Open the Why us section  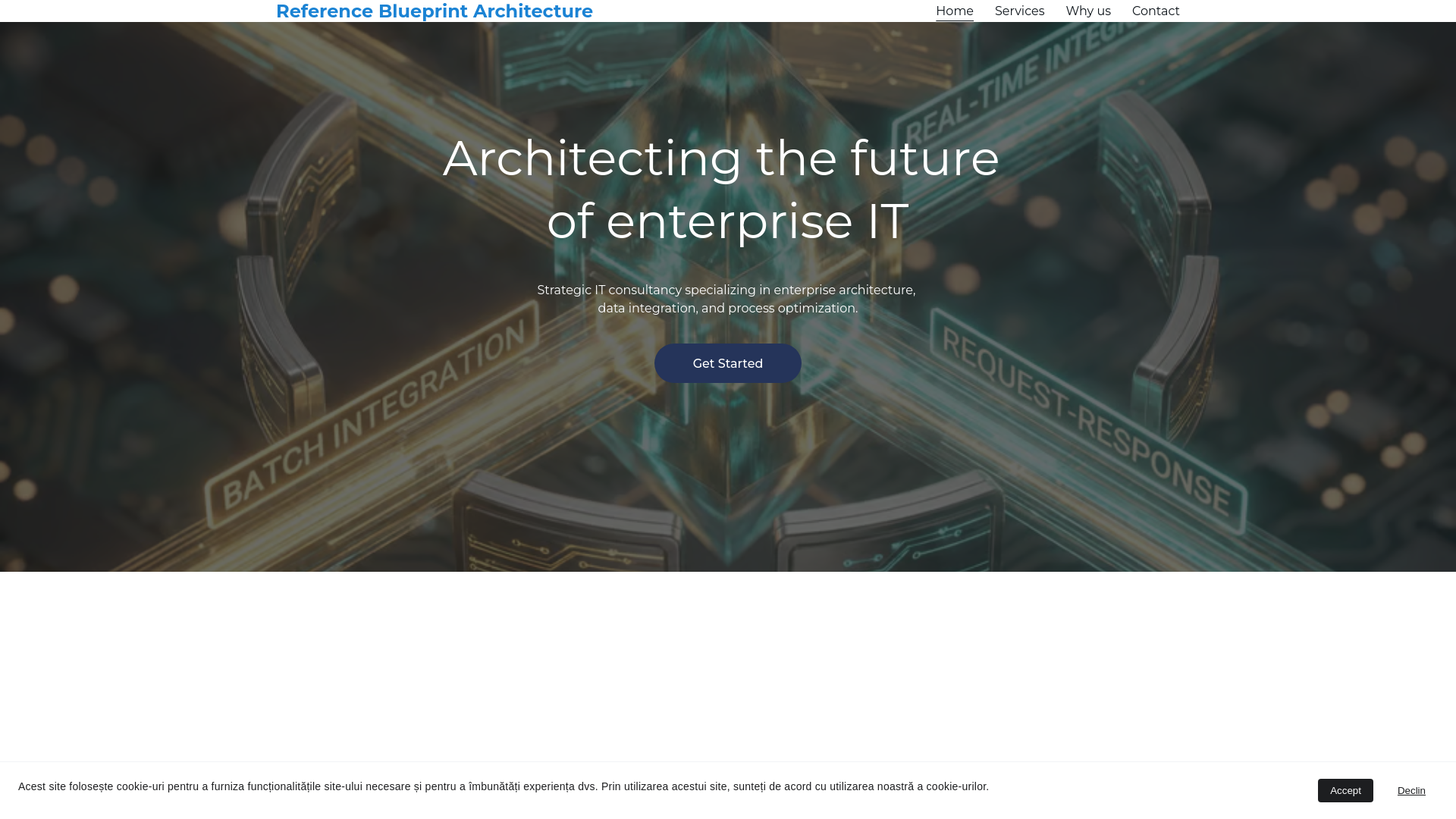(x=1087, y=11)
